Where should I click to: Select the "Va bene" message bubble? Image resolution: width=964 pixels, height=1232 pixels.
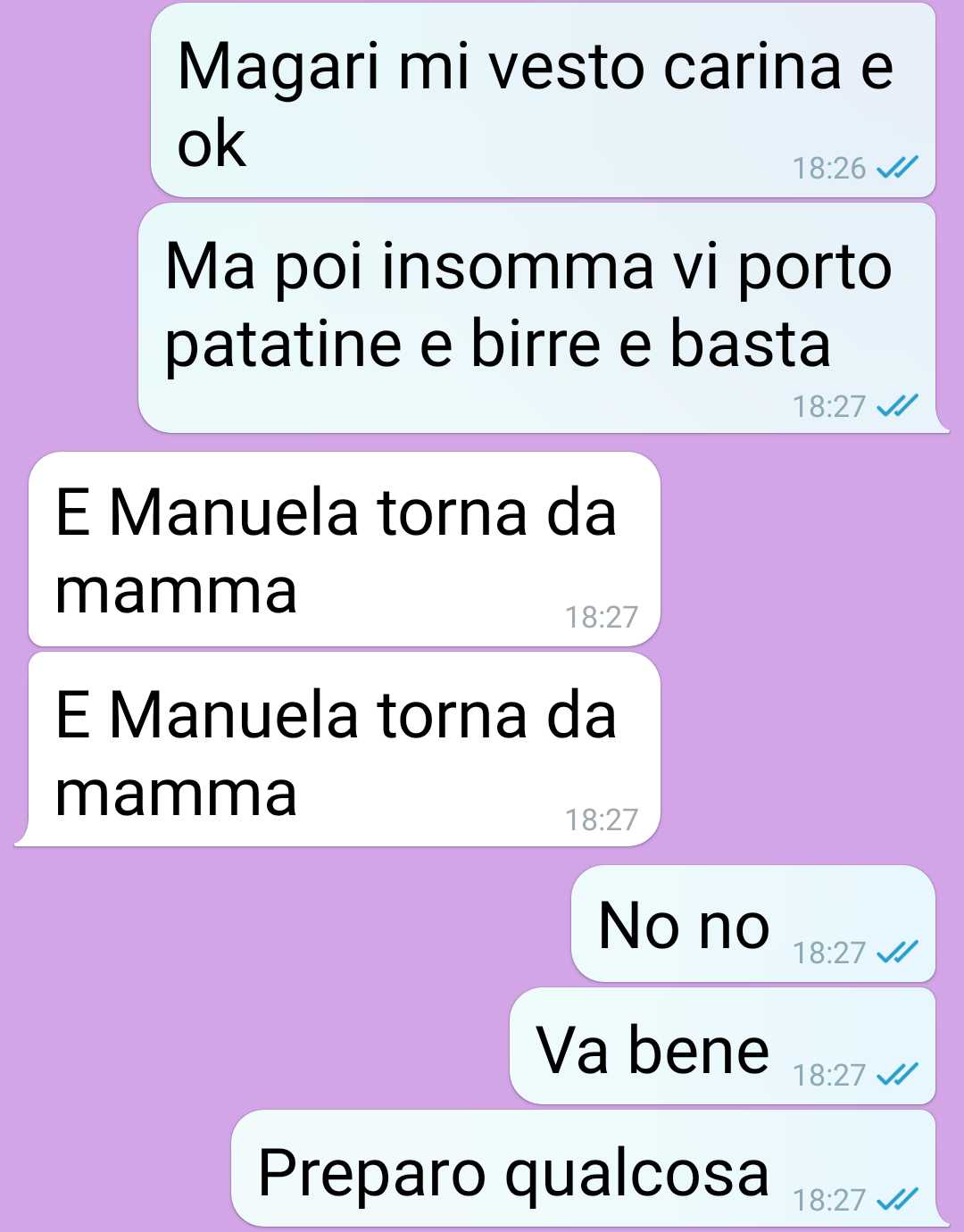722,1046
